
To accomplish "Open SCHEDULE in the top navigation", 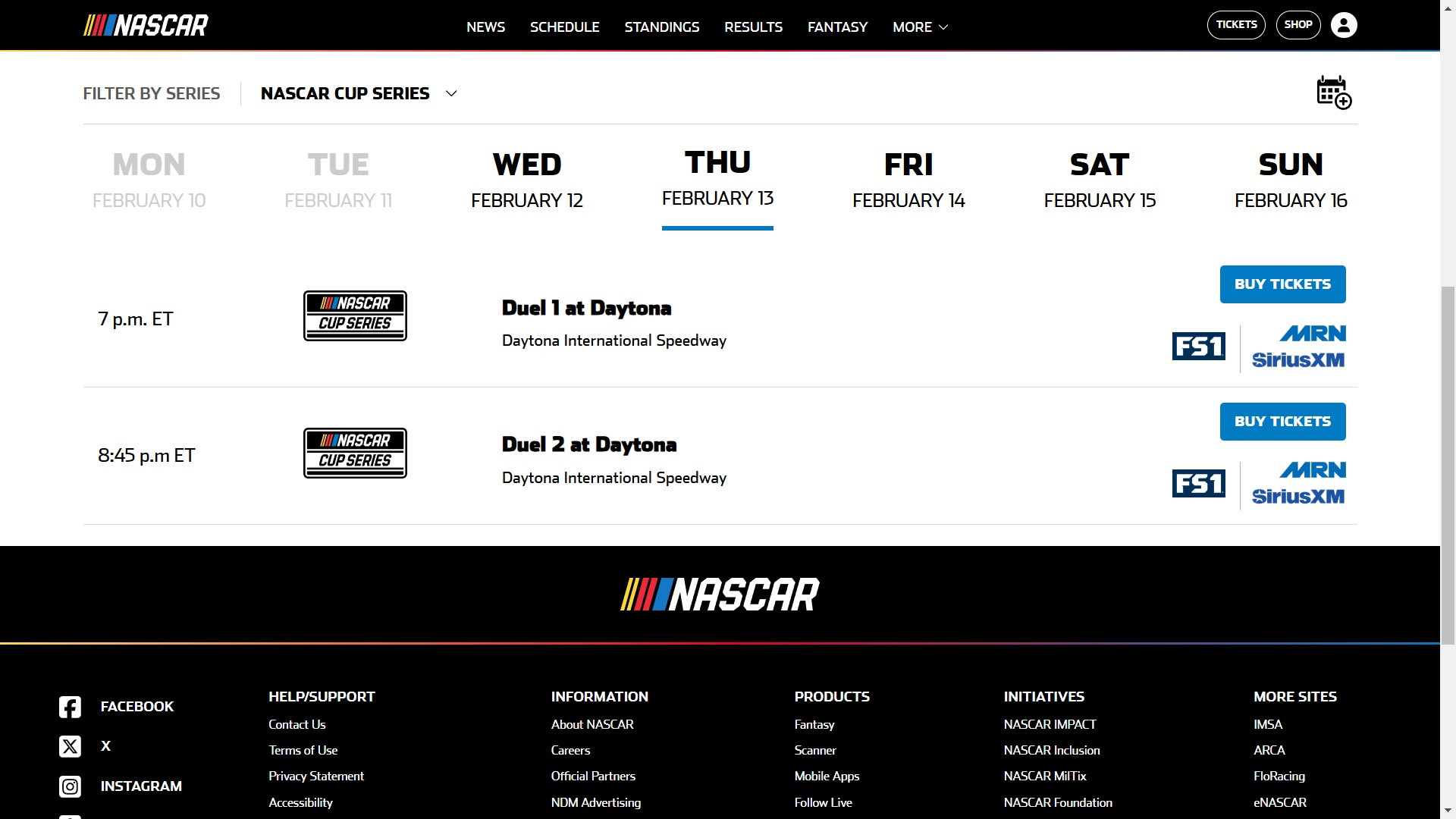I will click(564, 27).
